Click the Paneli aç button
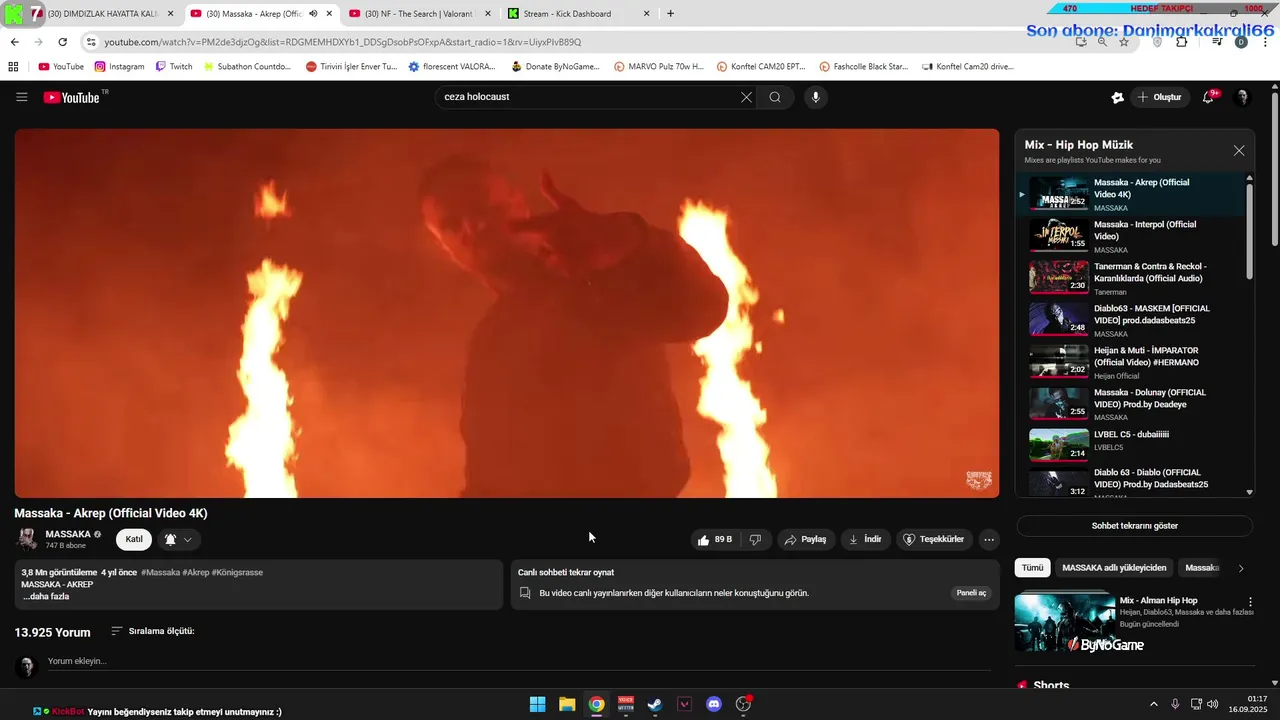Viewport: 1280px width, 720px height. point(971,593)
